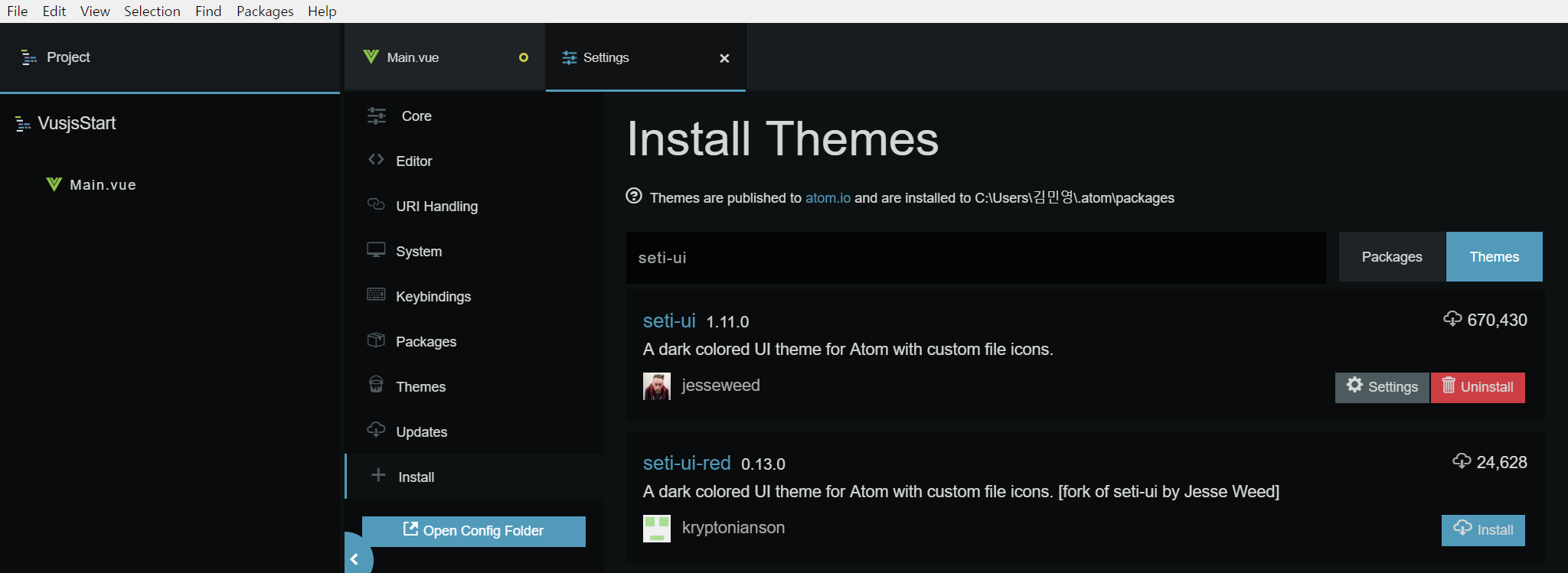Click the 24,628 download count
This screenshot has height=573, width=1568.
[1501, 462]
